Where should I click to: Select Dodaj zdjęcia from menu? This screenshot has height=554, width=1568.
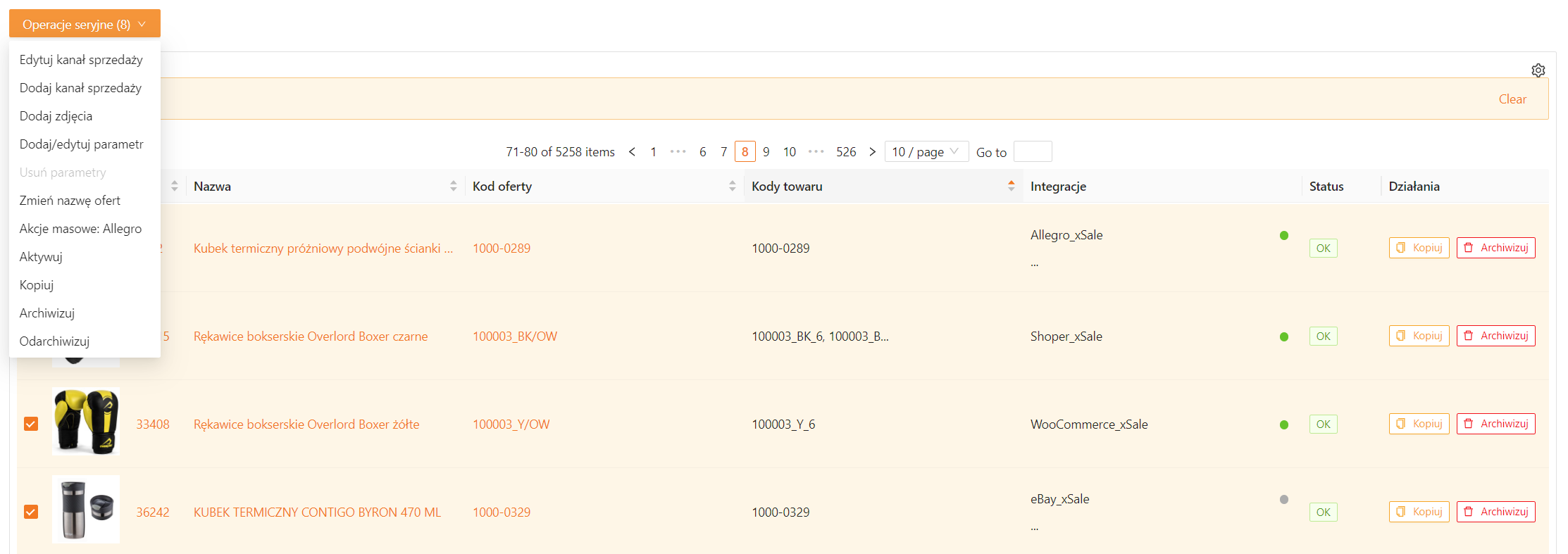[56, 116]
